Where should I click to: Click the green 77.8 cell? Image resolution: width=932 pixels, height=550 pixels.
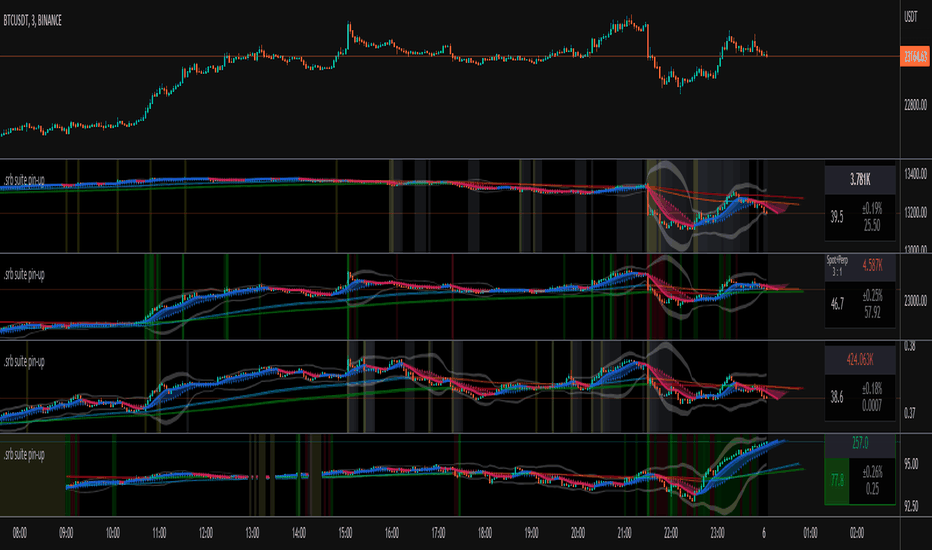click(837, 480)
